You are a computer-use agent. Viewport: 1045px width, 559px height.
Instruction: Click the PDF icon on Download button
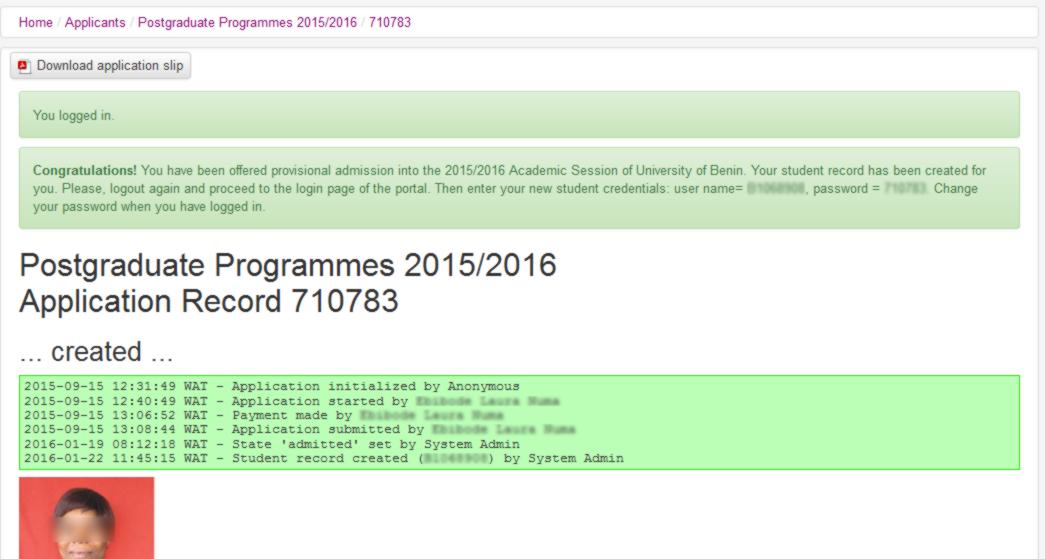pyautogui.click(x=24, y=66)
